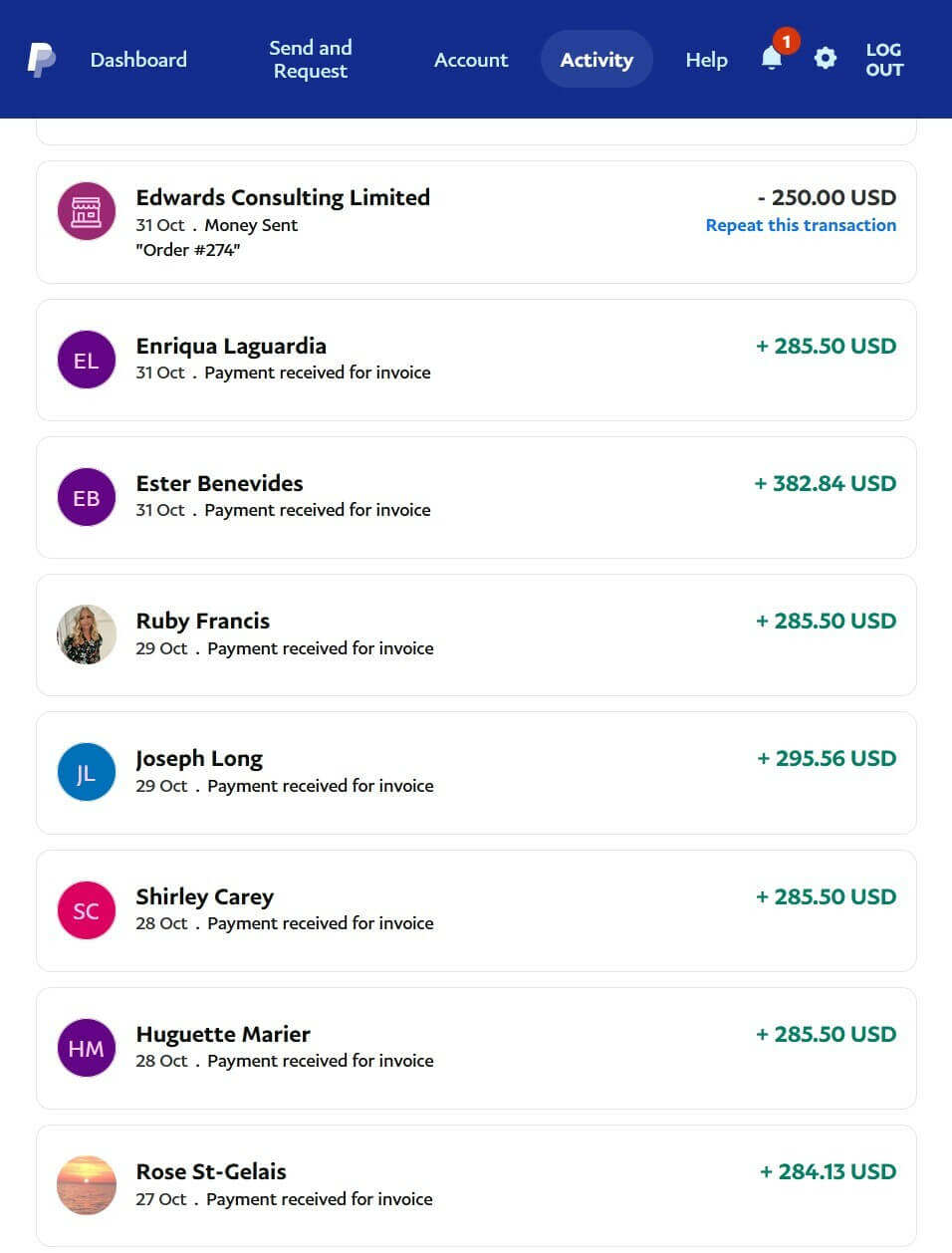The image size is (952, 1253).
Task: Go to the Dashboard tab
Action: 138,60
